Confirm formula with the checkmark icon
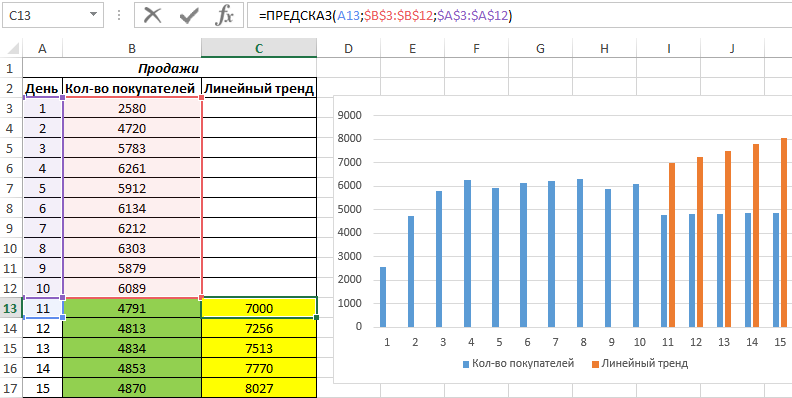The width and height of the screenshot is (792, 398). point(188,16)
